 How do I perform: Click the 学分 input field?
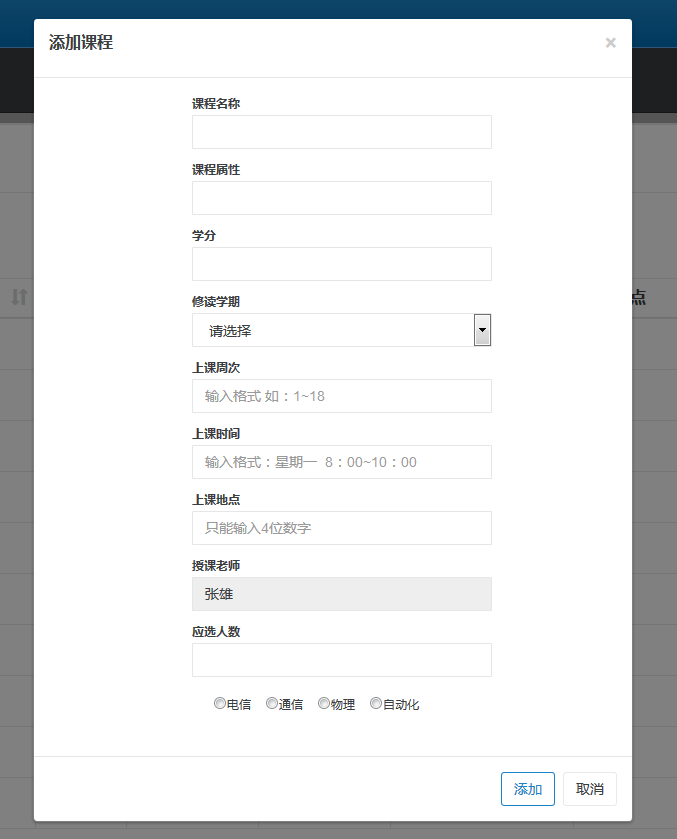point(341,264)
